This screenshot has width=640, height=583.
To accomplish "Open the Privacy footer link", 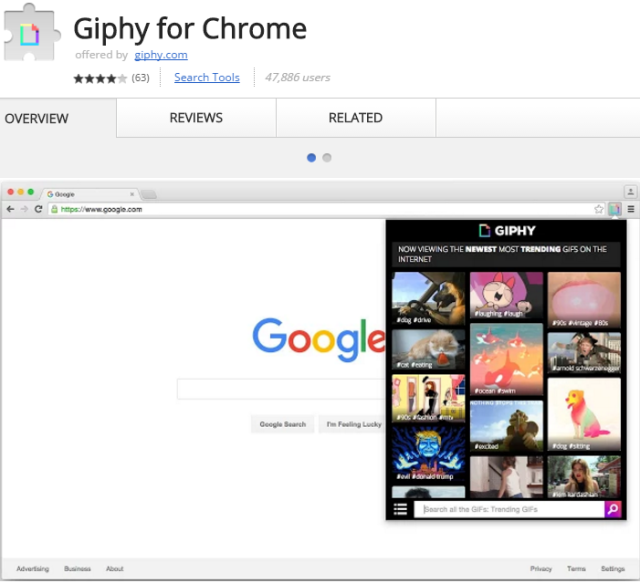I will 541,569.
